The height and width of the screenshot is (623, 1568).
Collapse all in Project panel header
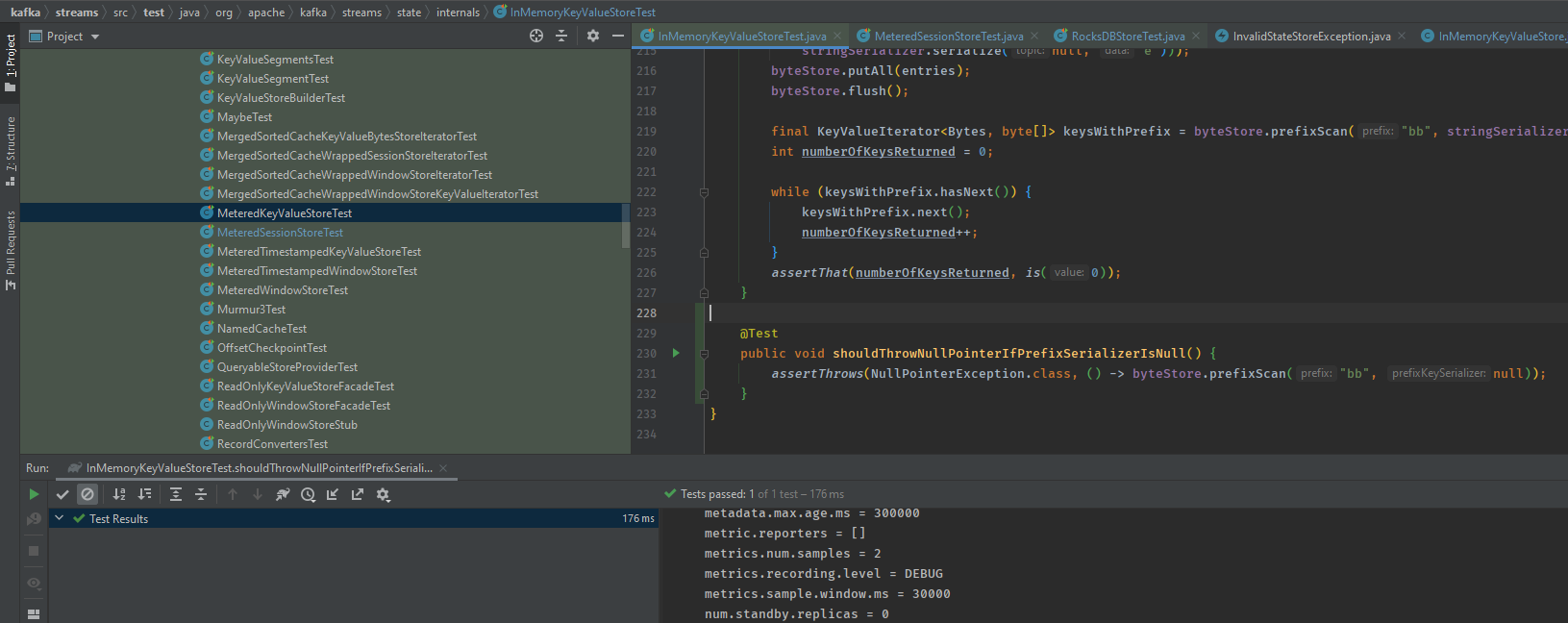click(561, 36)
